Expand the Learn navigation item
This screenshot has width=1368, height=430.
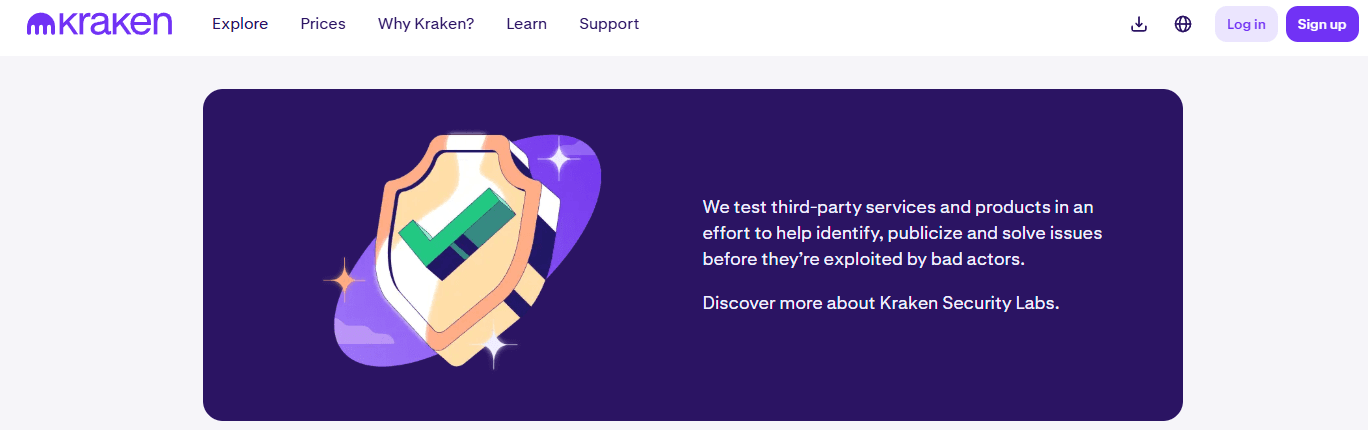point(526,24)
